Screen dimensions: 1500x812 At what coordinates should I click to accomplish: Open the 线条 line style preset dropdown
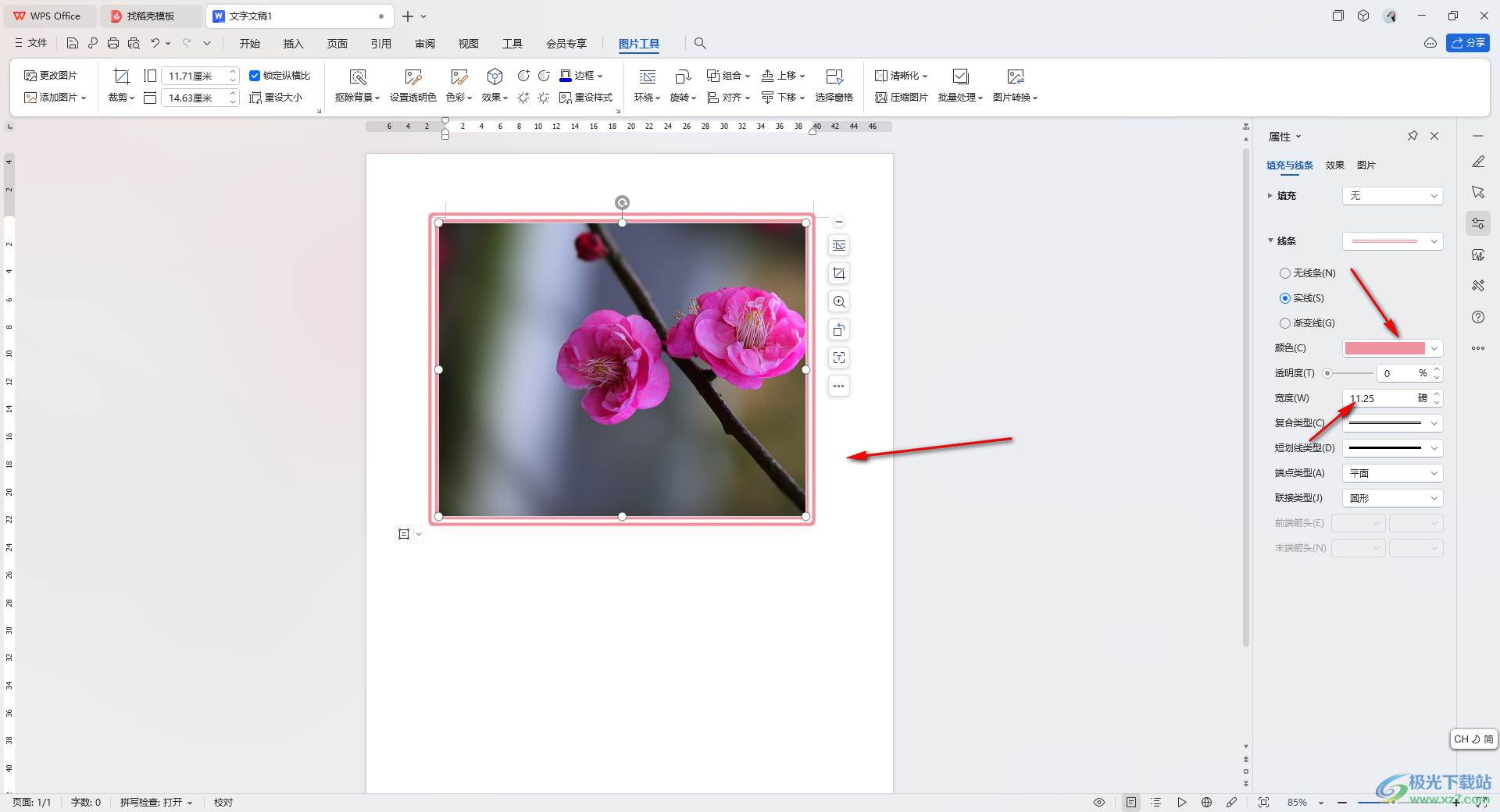(x=1393, y=241)
